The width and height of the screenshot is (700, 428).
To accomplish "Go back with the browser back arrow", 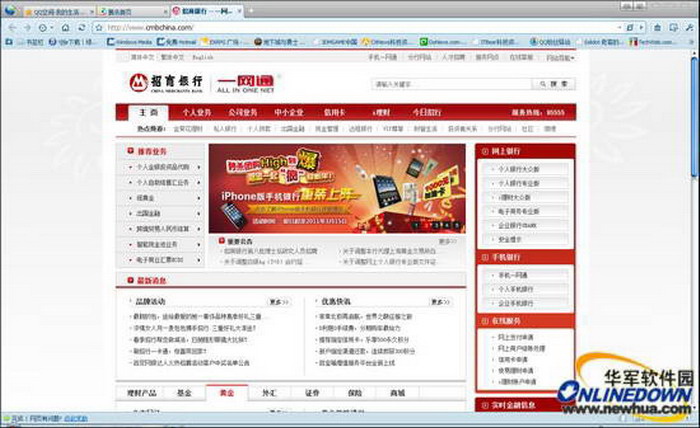I will (x=12, y=28).
